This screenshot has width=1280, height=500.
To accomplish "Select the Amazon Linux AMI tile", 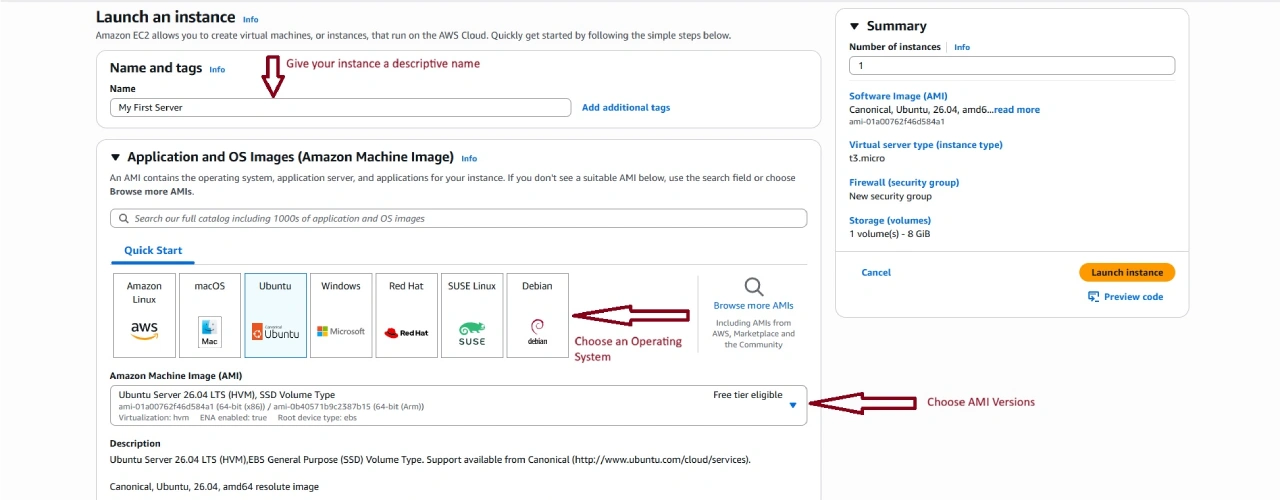I will (x=144, y=315).
